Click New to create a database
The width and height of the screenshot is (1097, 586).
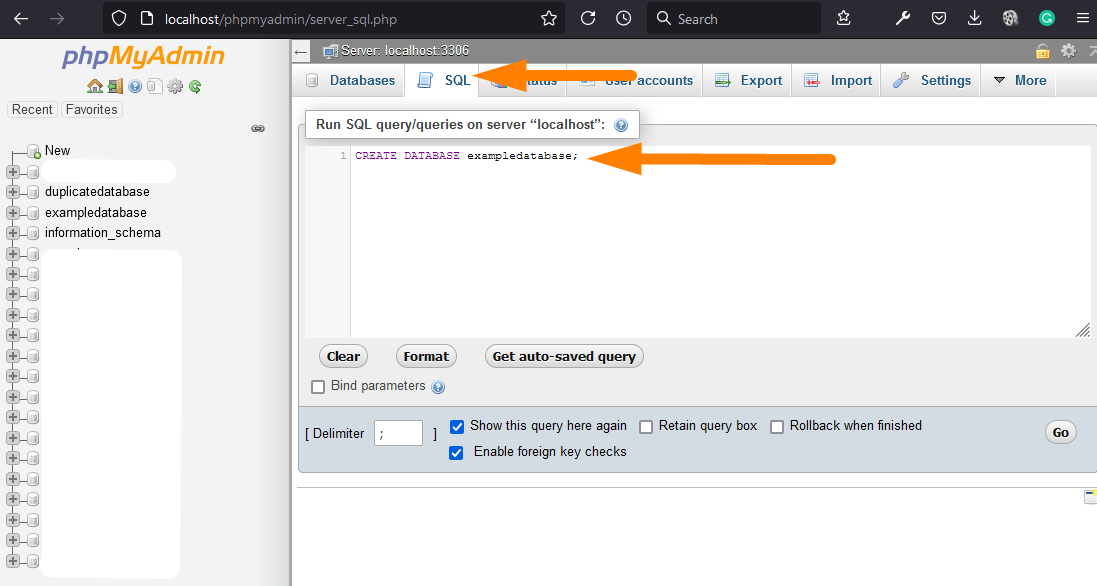tap(57, 150)
